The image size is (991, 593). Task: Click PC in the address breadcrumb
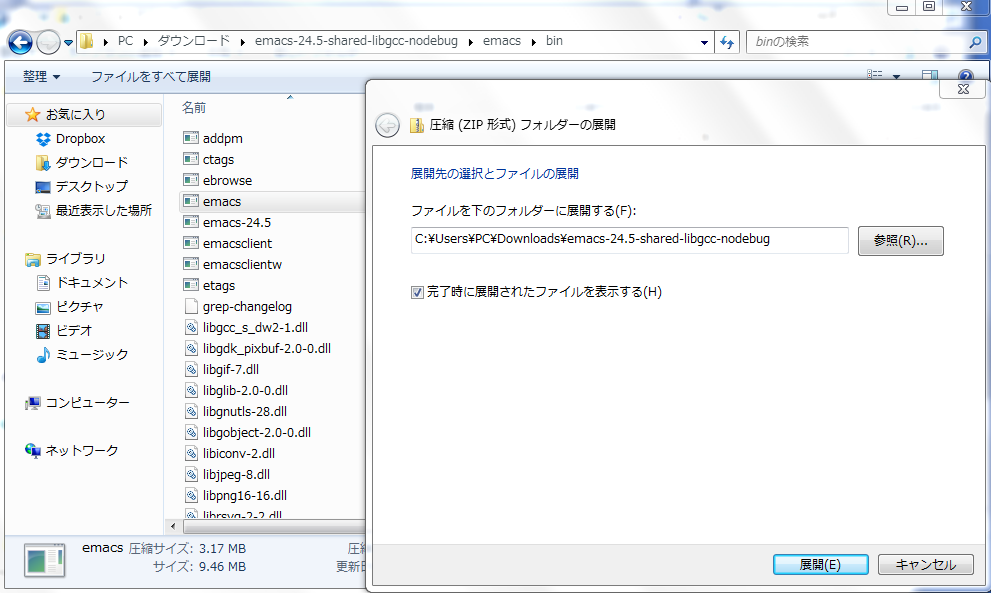125,41
